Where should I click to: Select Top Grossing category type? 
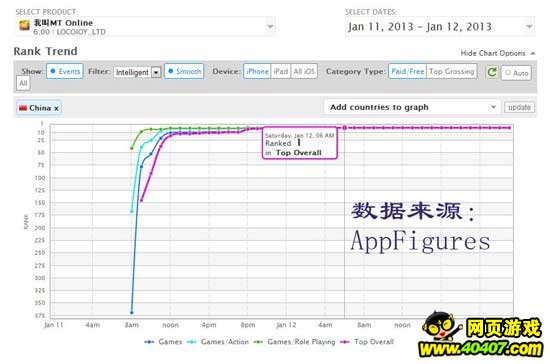[x=451, y=71]
